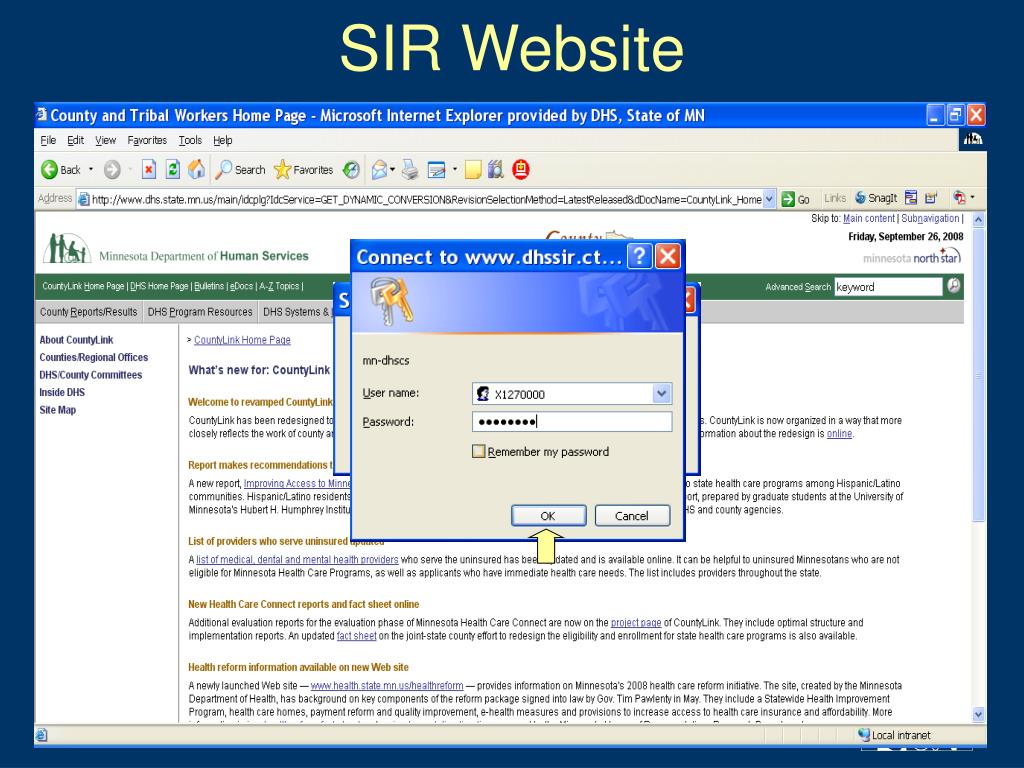This screenshot has height=768, width=1024.
Task: Open the About CountyLink link
Action: click(x=76, y=340)
